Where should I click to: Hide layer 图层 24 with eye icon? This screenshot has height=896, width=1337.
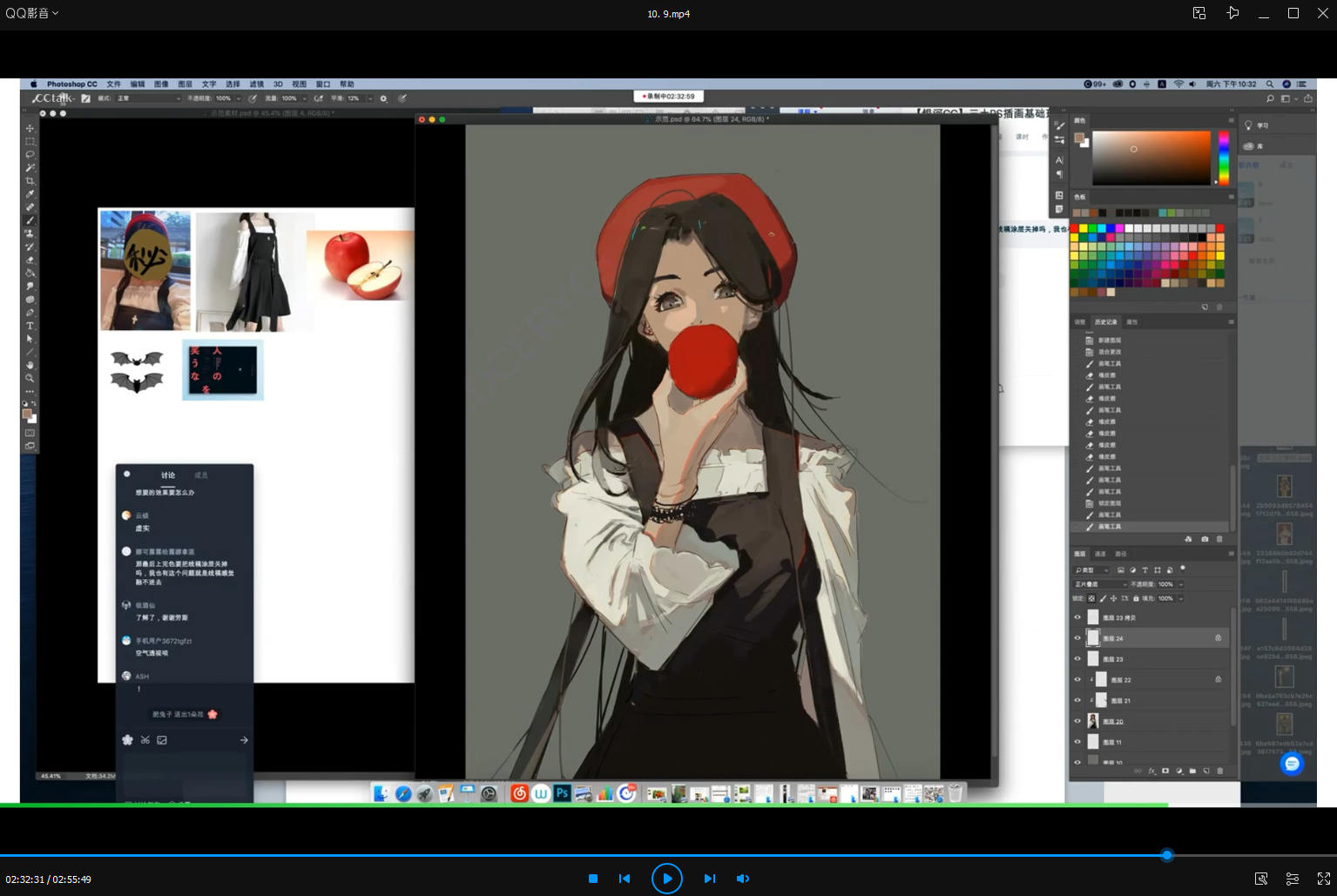click(x=1077, y=638)
